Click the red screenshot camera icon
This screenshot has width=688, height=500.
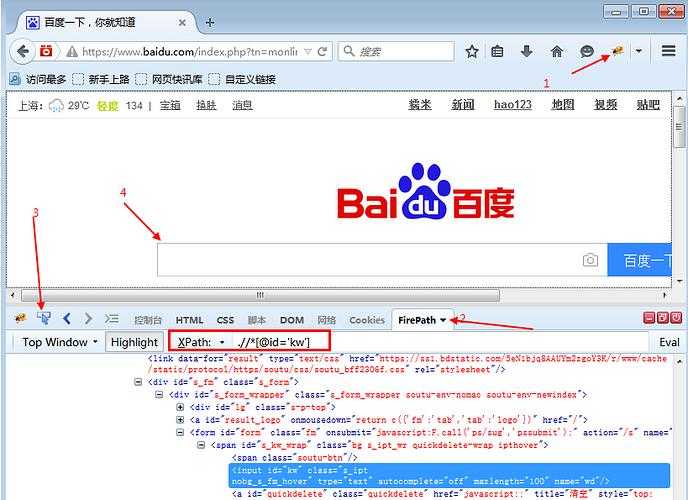coord(46,51)
